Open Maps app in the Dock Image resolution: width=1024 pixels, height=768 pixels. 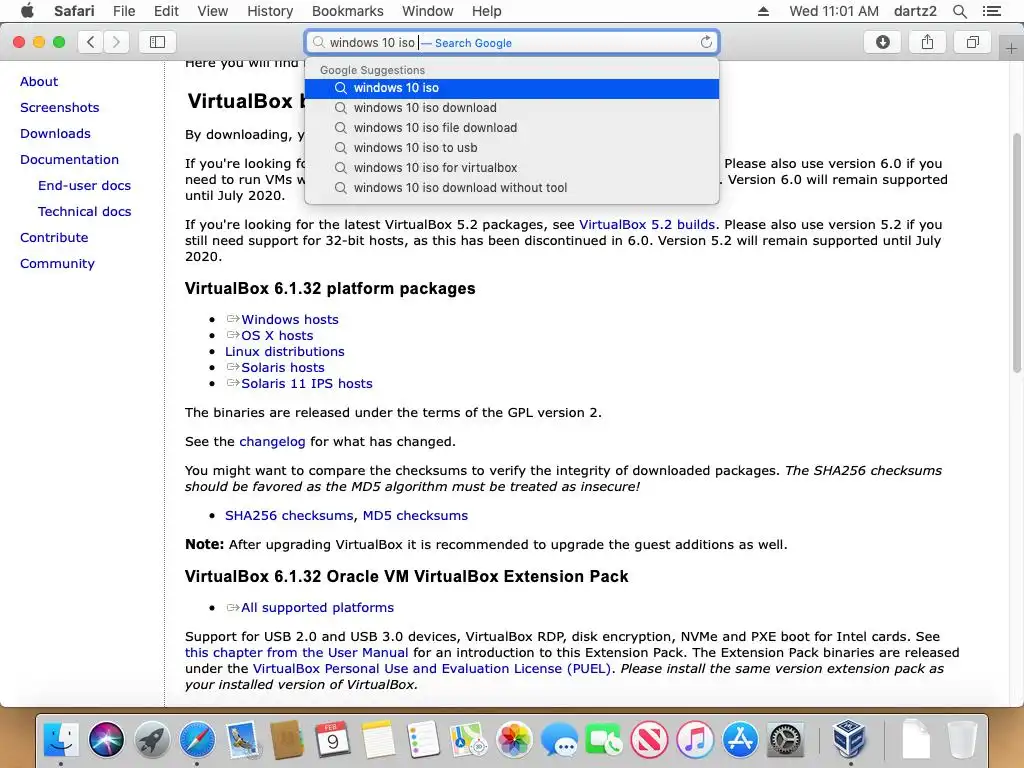pyautogui.click(x=469, y=739)
